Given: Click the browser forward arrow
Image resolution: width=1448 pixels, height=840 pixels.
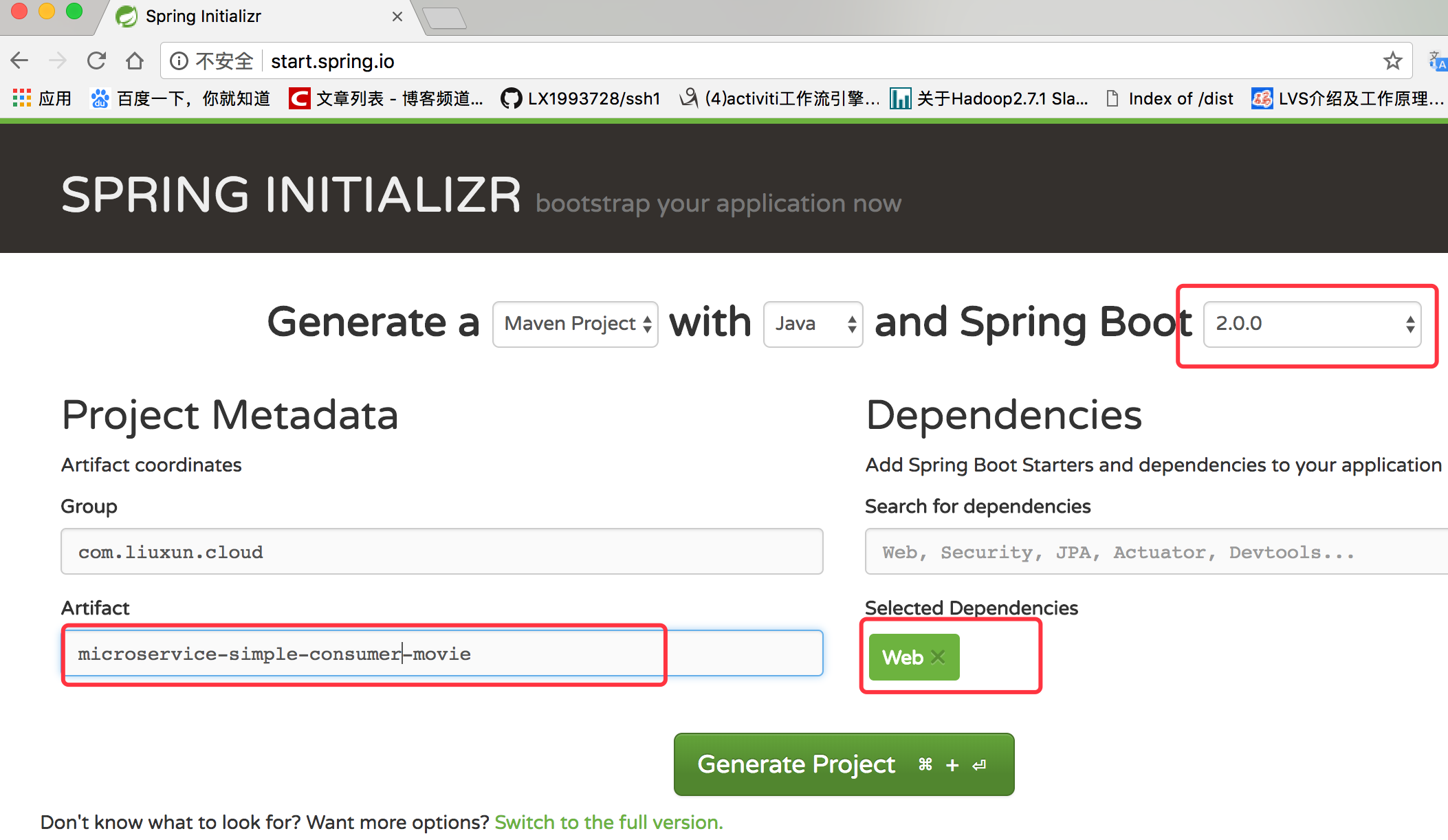Looking at the screenshot, I should (x=58, y=61).
